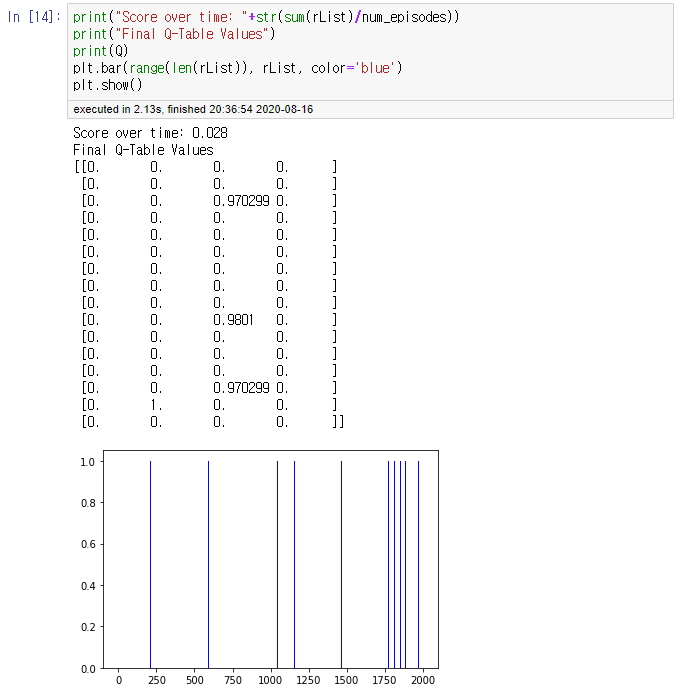
Task: Click x-axis tick label 1000
Action: coord(270,680)
